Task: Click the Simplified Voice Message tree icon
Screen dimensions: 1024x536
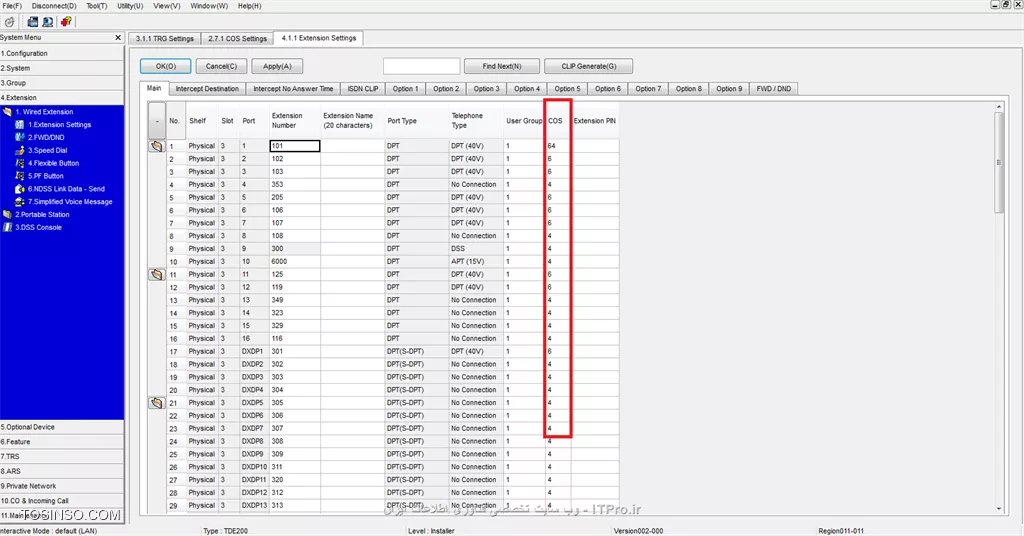Action: 20,202
